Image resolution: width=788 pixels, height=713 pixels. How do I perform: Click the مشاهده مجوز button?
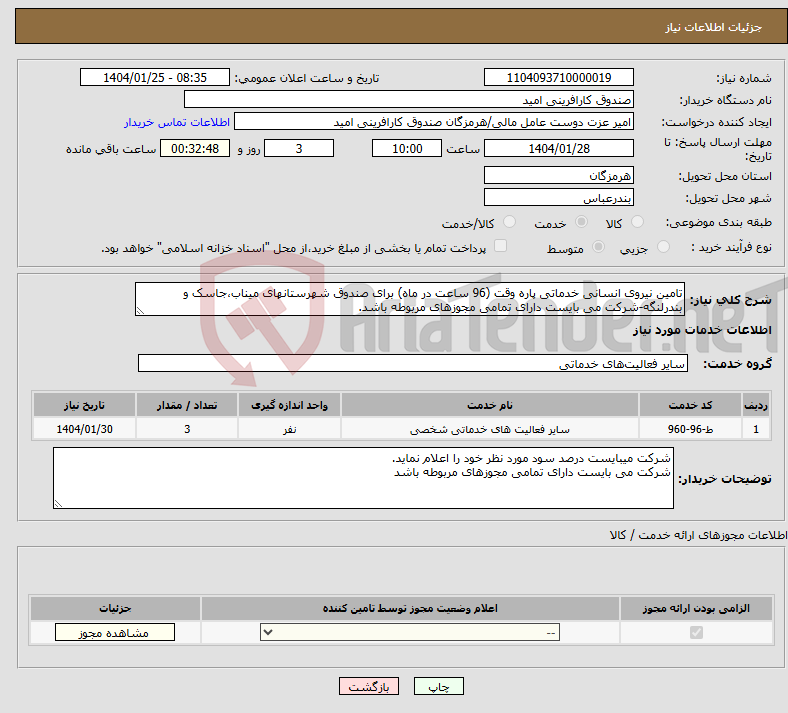point(115,632)
